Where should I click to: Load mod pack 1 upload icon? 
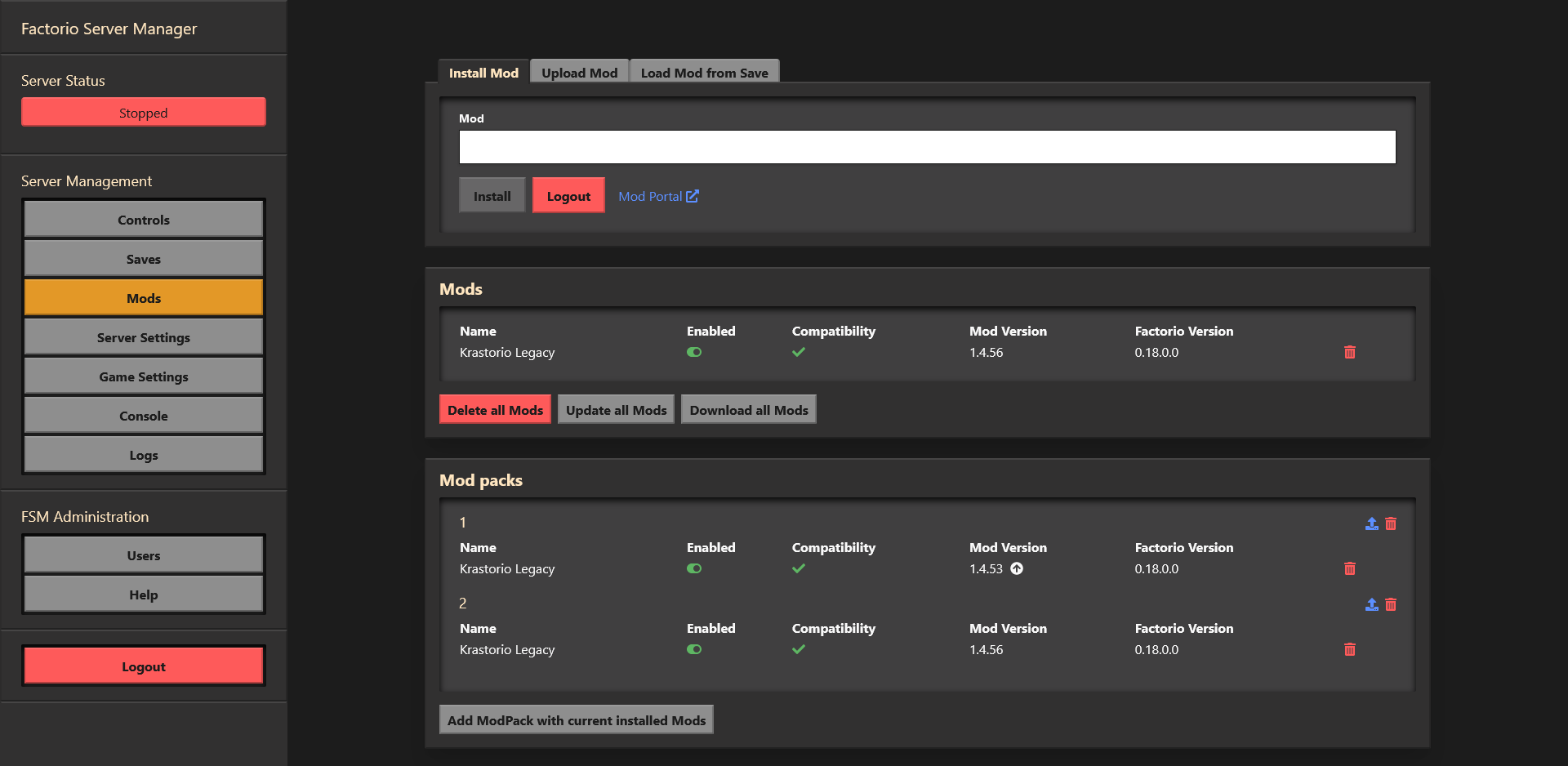pyautogui.click(x=1371, y=523)
